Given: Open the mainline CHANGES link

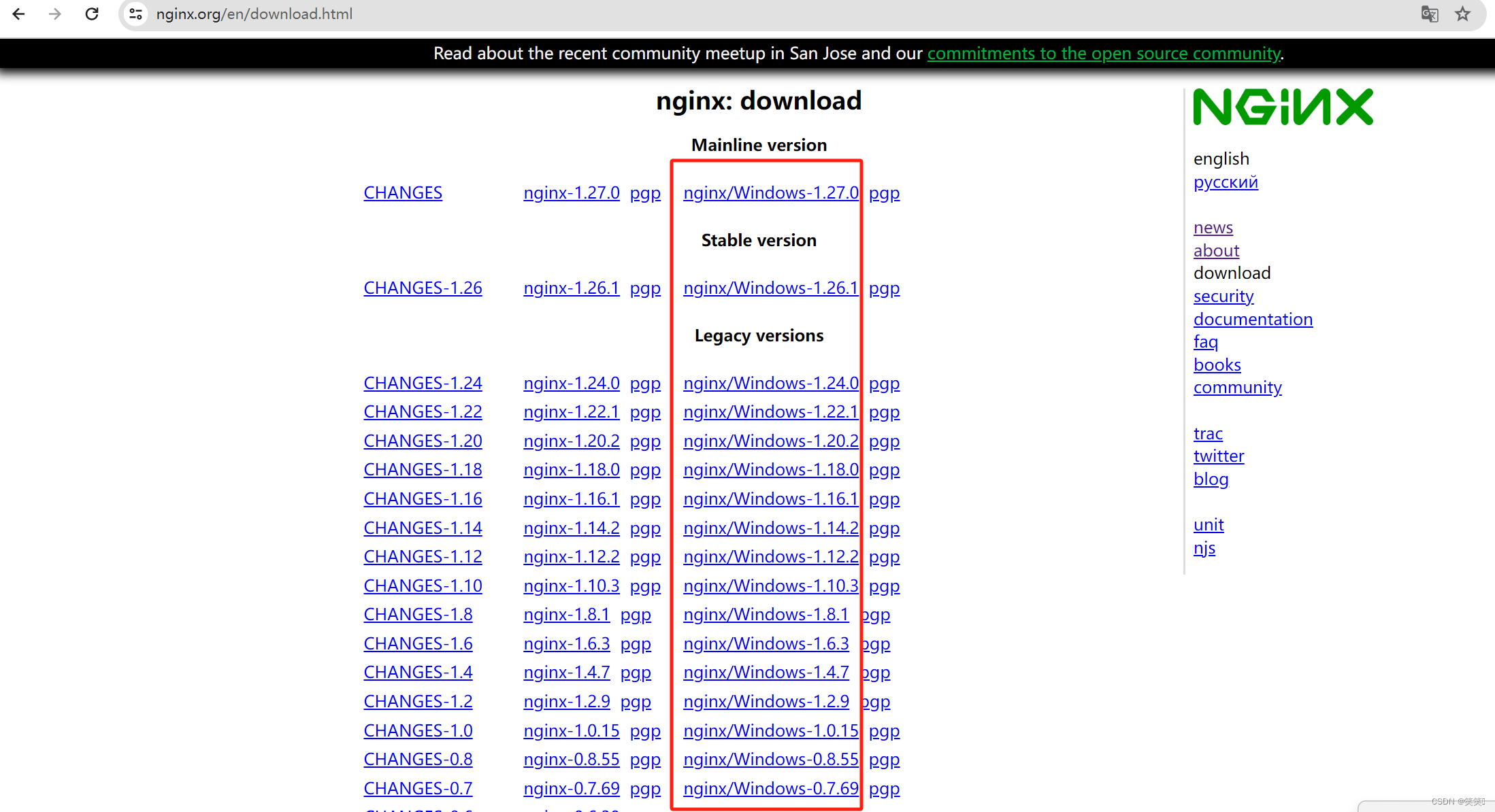Looking at the screenshot, I should [x=403, y=192].
